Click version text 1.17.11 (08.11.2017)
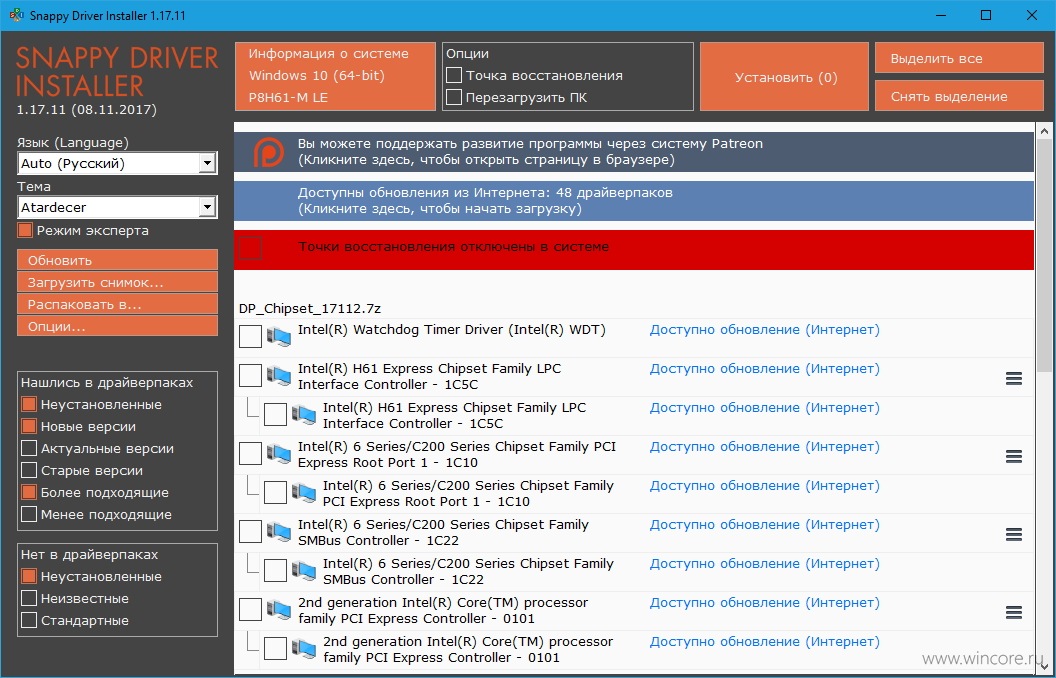This screenshot has height=678, width=1056. (87, 109)
